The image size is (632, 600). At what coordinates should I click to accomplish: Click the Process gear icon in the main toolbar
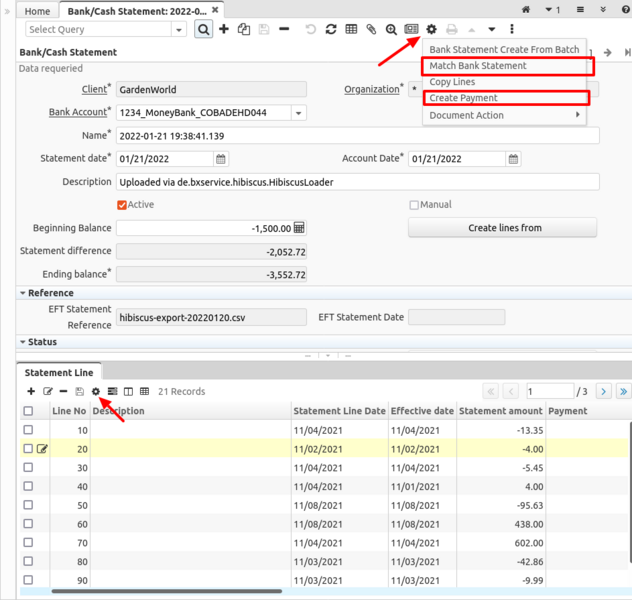point(432,30)
